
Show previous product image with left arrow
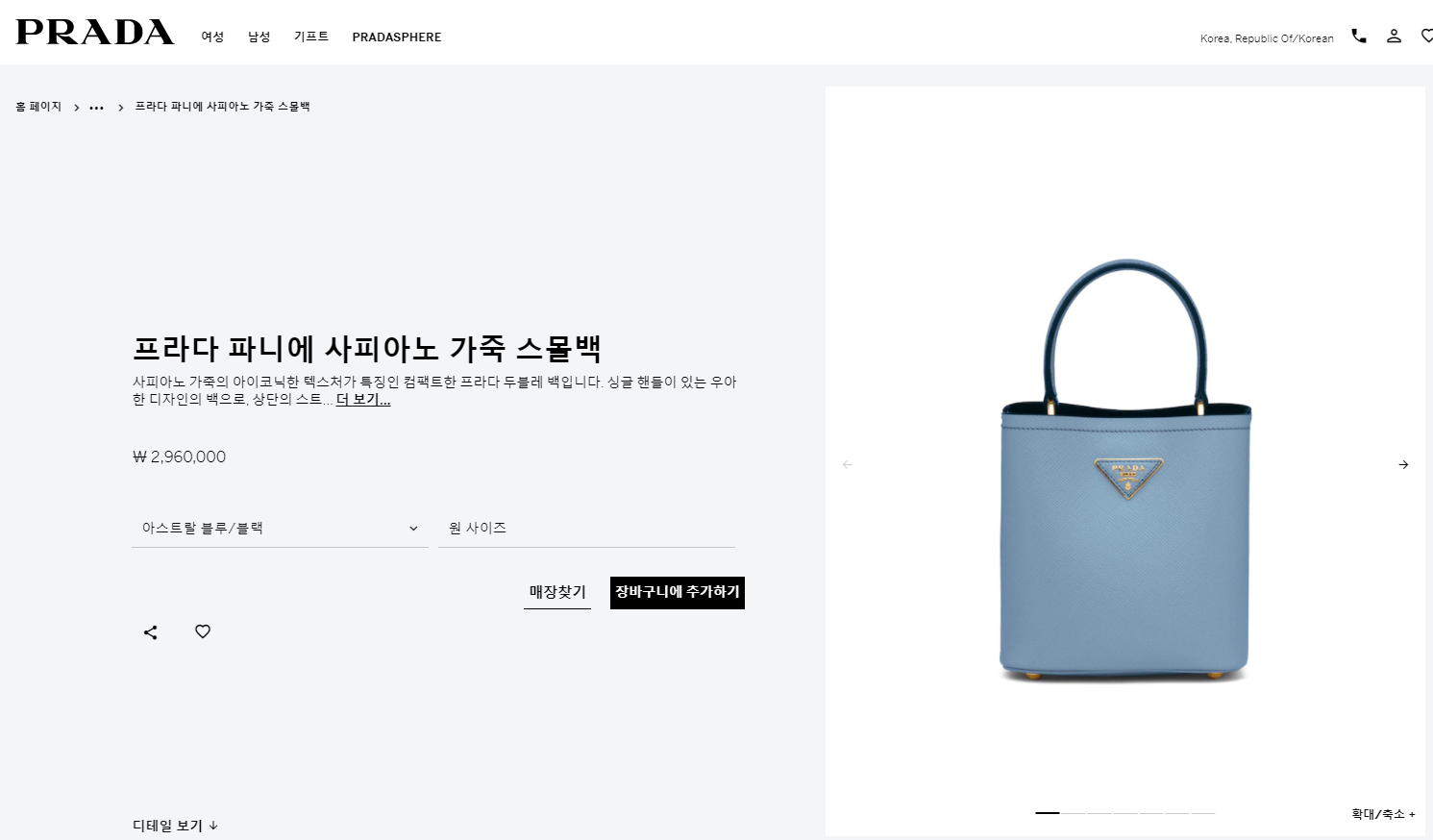tap(848, 464)
